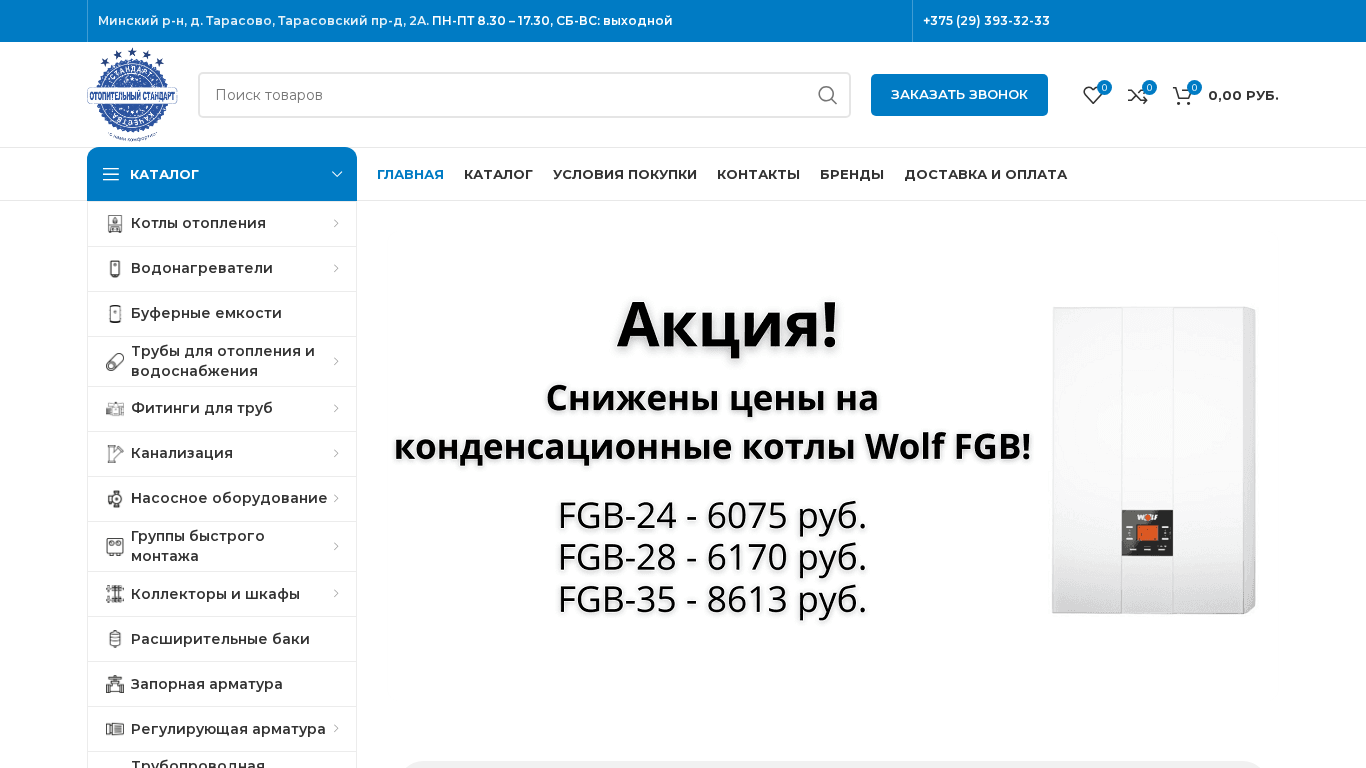The height and width of the screenshot is (768, 1366).
Task: Open the Расширительные баки category
Action: coord(220,639)
